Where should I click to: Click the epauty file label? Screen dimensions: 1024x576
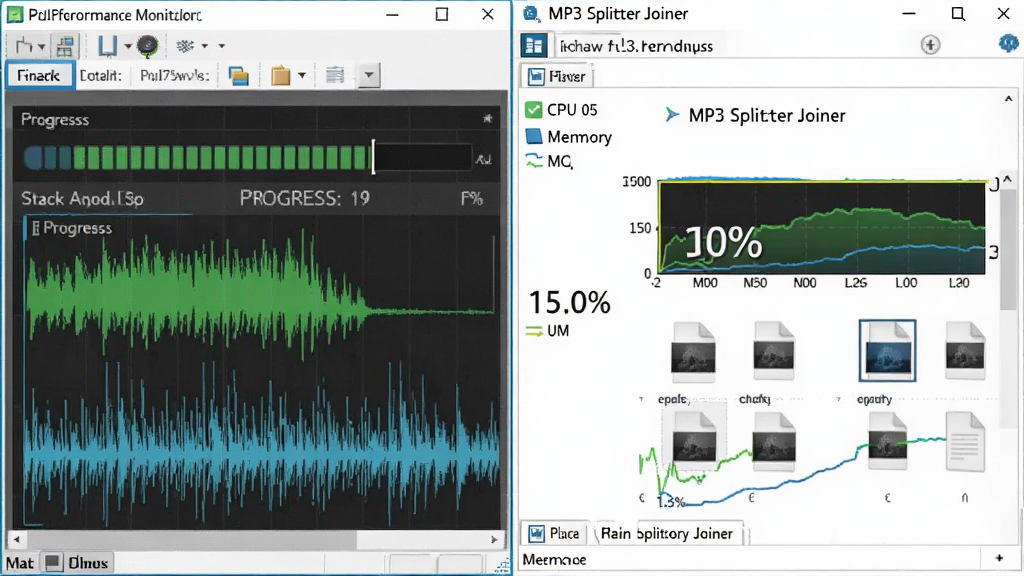(874, 399)
